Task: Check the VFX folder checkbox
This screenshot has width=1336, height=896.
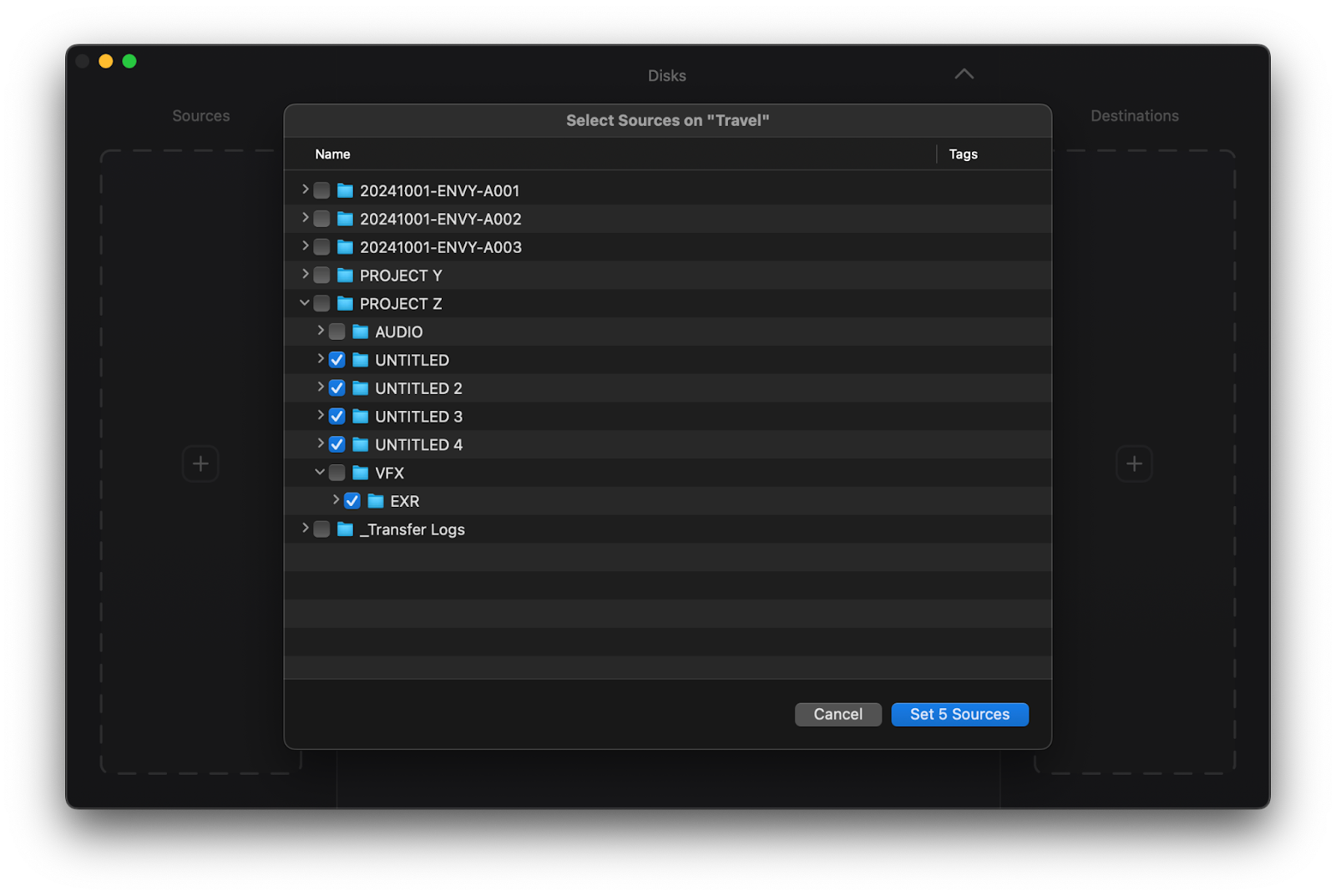Action: tap(337, 473)
